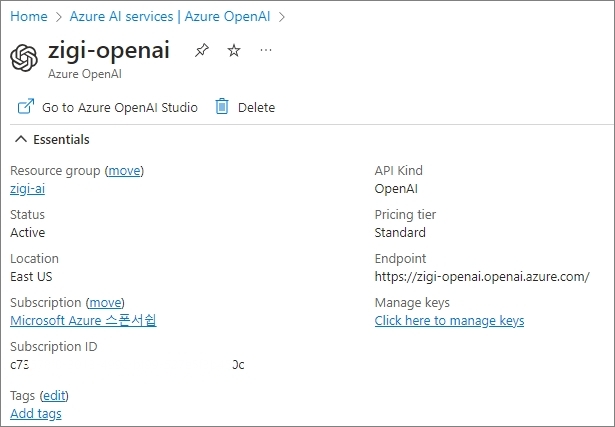The width and height of the screenshot is (615, 427).
Task: Click move link next to Subscription
Action: point(105,303)
